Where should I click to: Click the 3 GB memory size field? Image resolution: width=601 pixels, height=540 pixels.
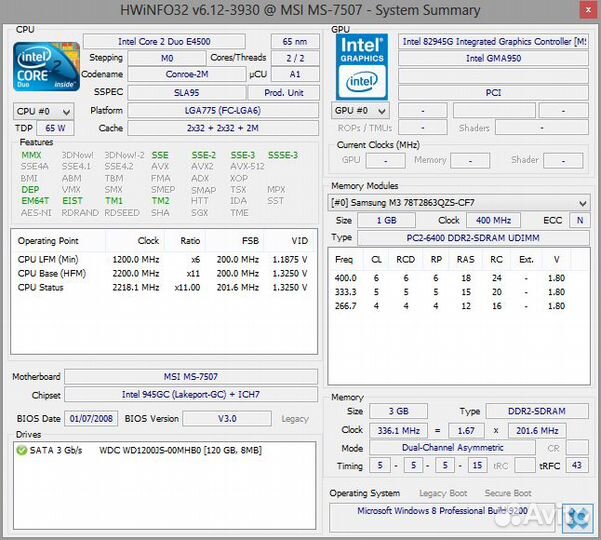point(399,411)
